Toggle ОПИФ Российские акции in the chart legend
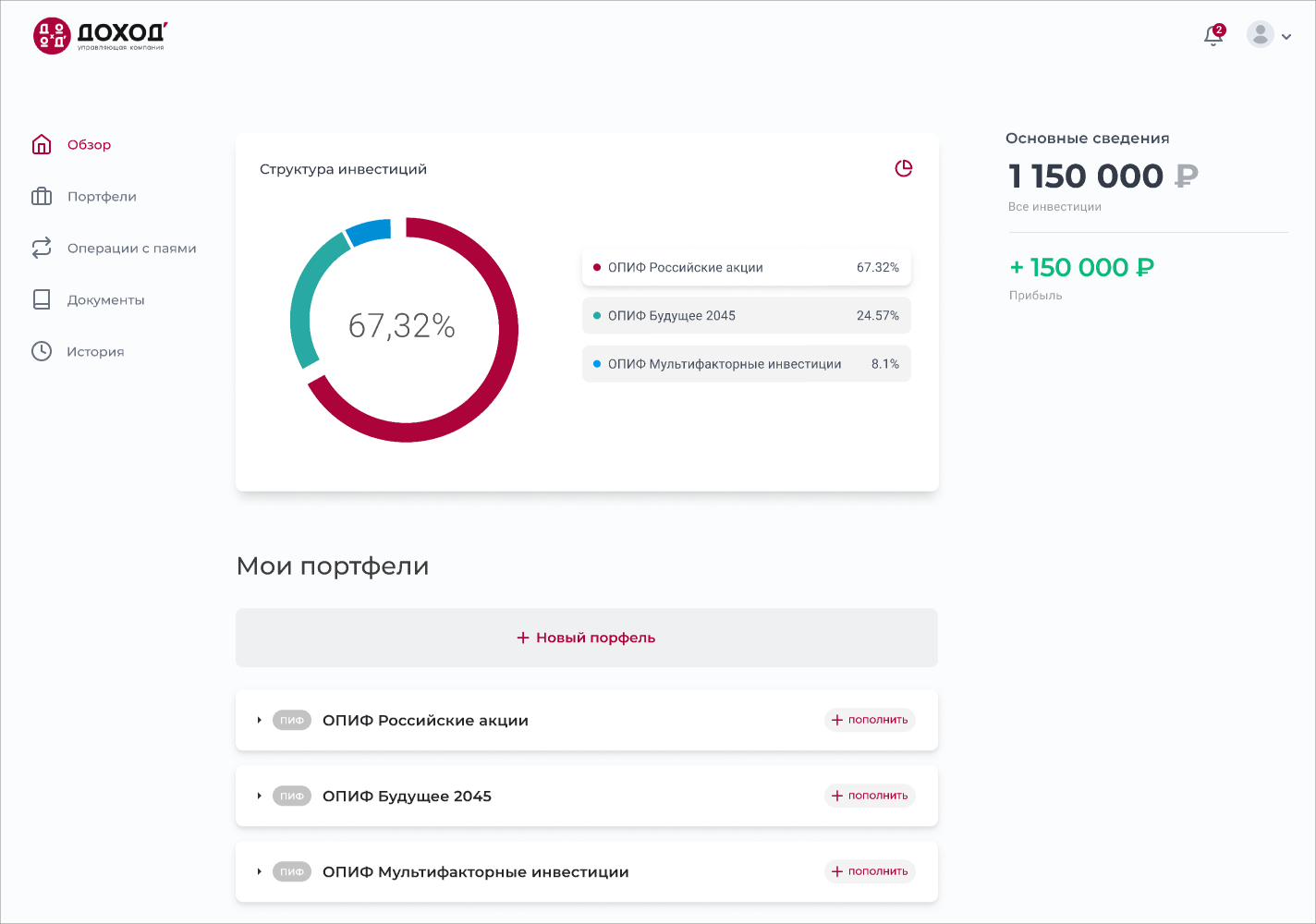Image resolution: width=1316 pixels, height=924 pixels. tap(745, 267)
